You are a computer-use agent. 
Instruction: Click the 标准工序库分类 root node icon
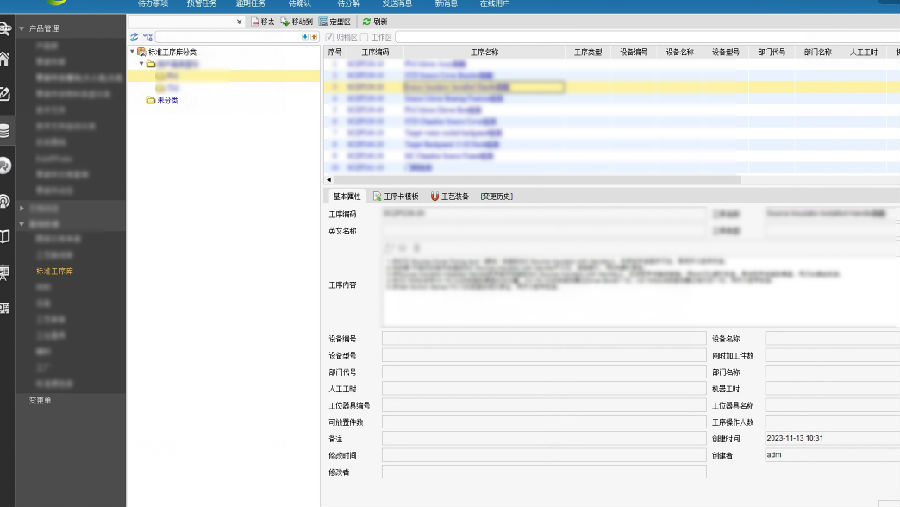[141, 52]
